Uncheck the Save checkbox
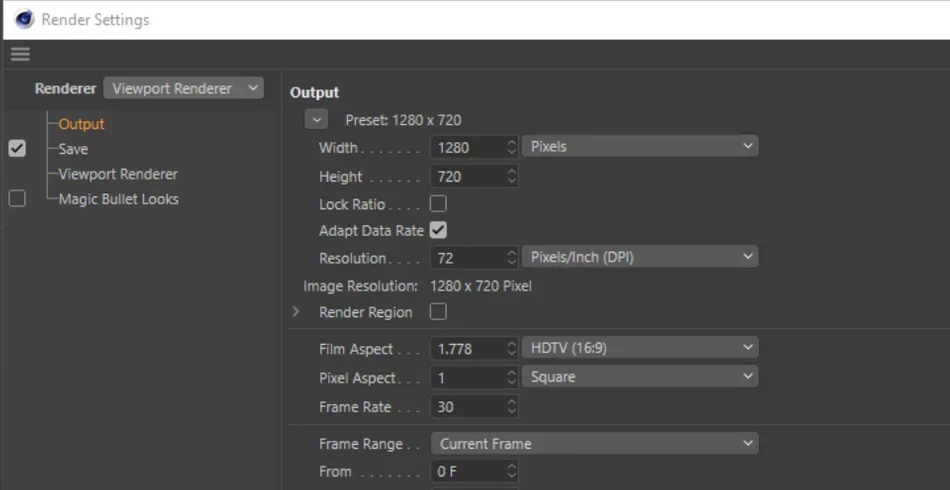The width and height of the screenshot is (950, 490). click(x=17, y=148)
